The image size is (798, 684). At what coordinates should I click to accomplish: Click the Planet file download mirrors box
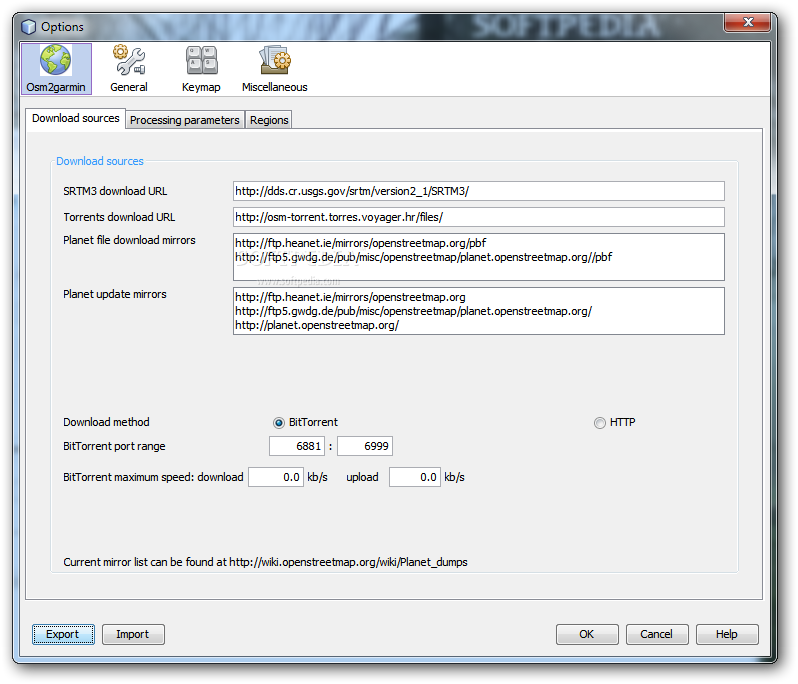pyautogui.click(x=478, y=257)
